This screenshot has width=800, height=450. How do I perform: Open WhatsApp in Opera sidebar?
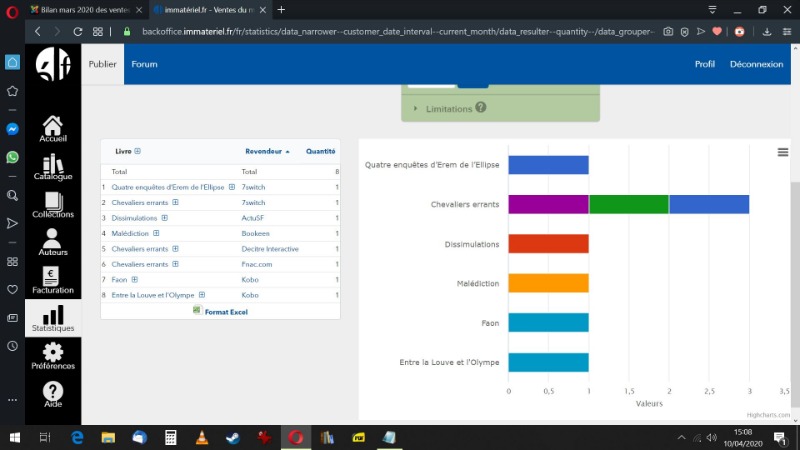[x=12, y=157]
